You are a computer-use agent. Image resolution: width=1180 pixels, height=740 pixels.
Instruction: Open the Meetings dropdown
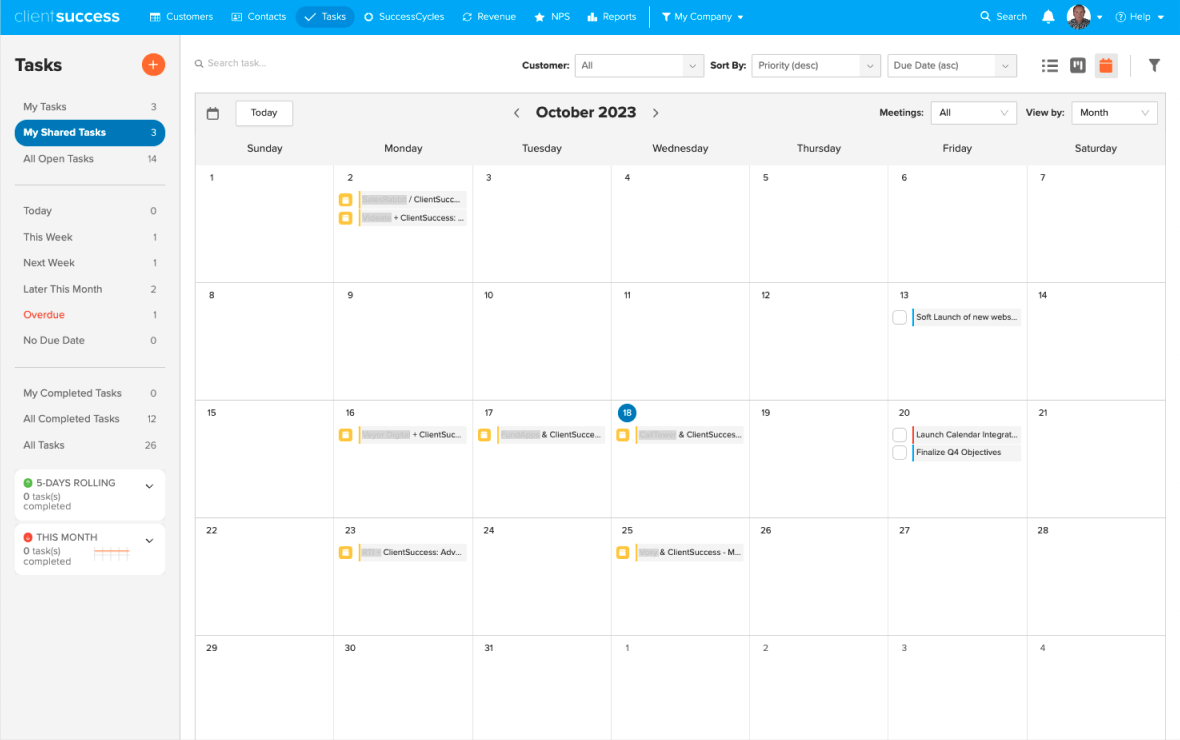(x=973, y=113)
